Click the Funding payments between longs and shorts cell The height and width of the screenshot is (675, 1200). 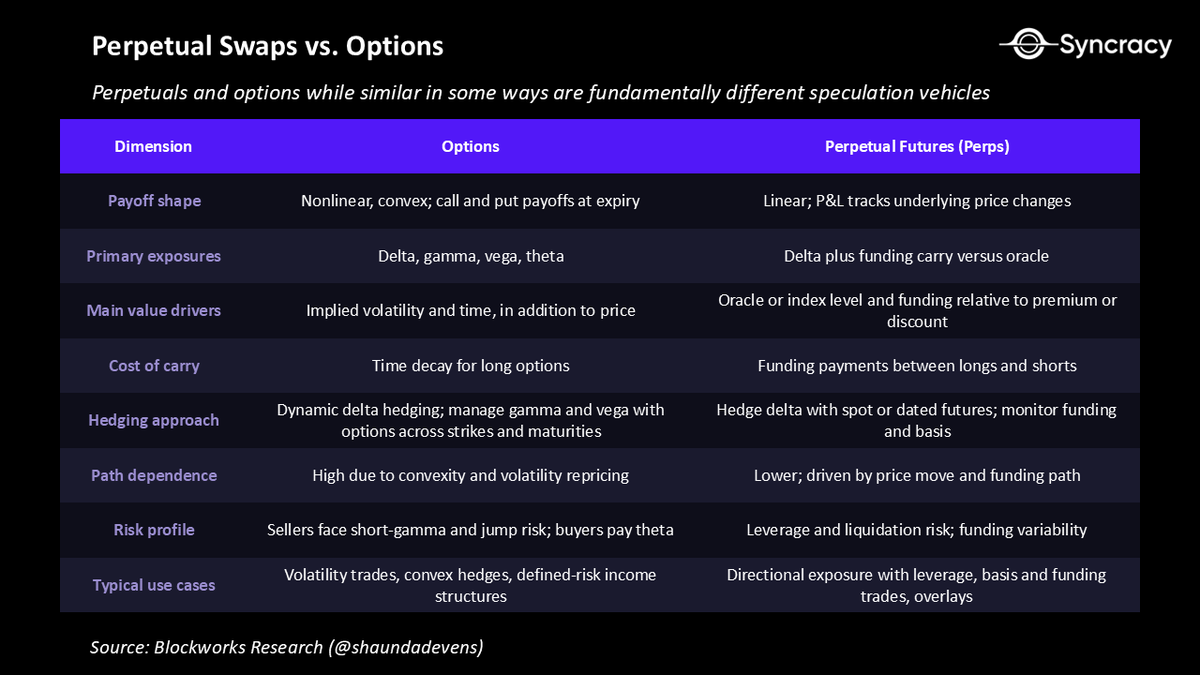coord(917,366)
